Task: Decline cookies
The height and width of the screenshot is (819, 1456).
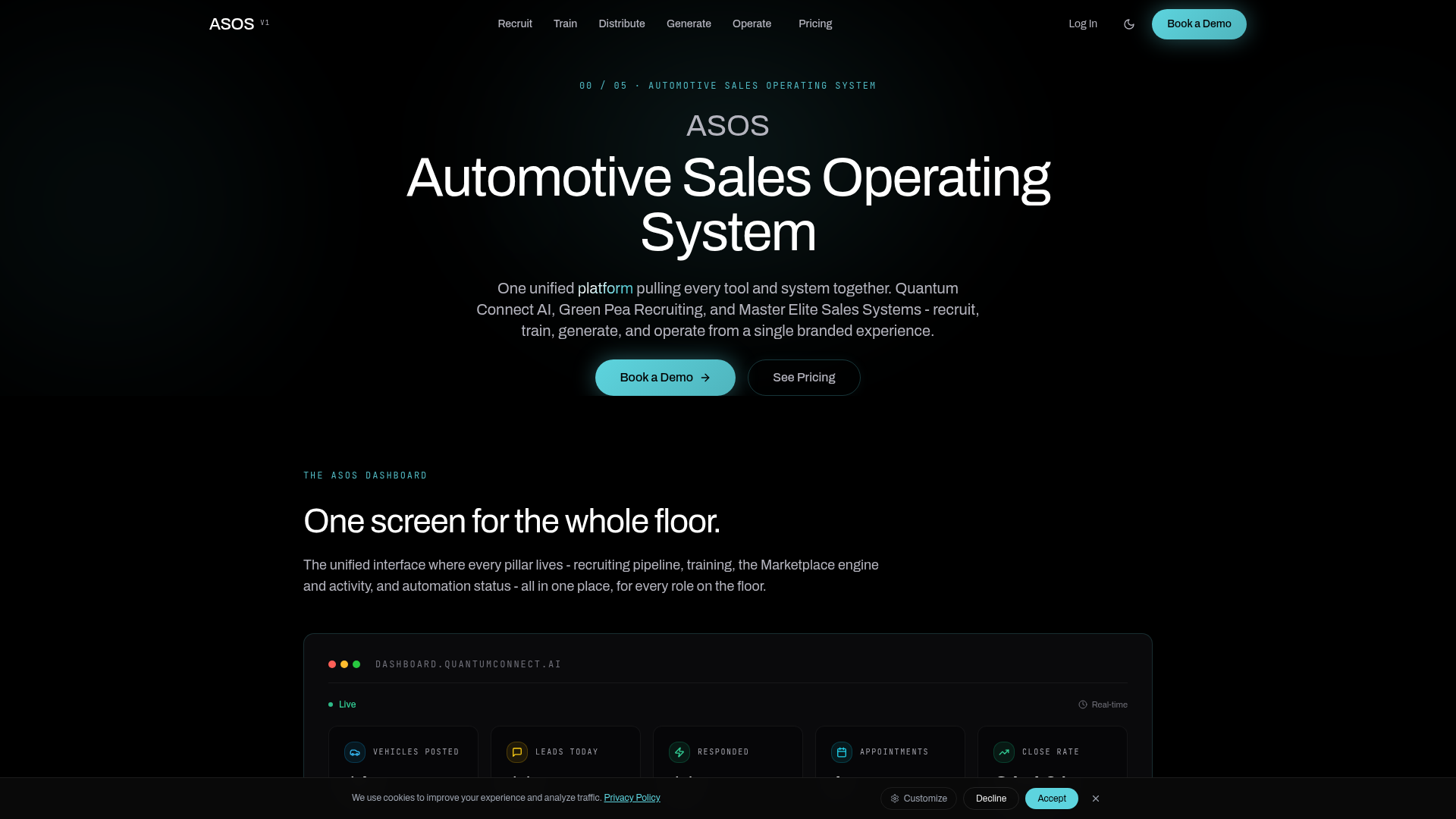Action: click(991, 799)
